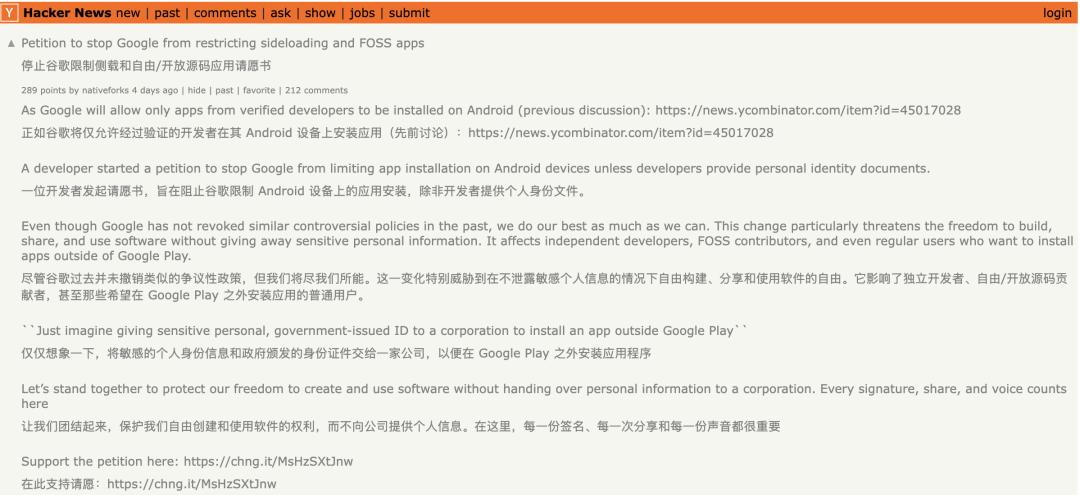Viewport: 1080px width, 495px height.
Task: Open the comments page in header
Action: click(x=225, y=12)
